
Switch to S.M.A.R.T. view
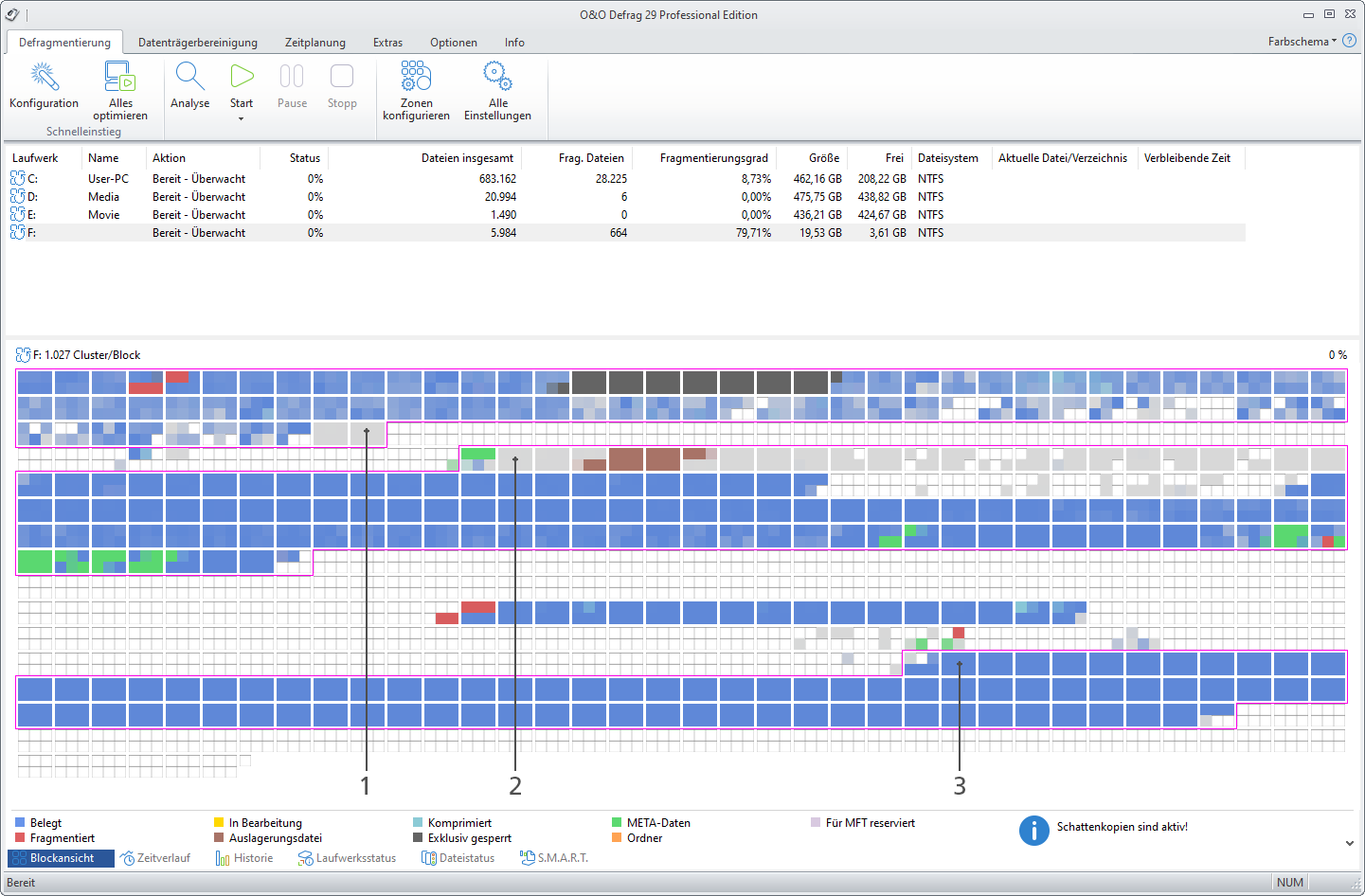click(555, 858)
